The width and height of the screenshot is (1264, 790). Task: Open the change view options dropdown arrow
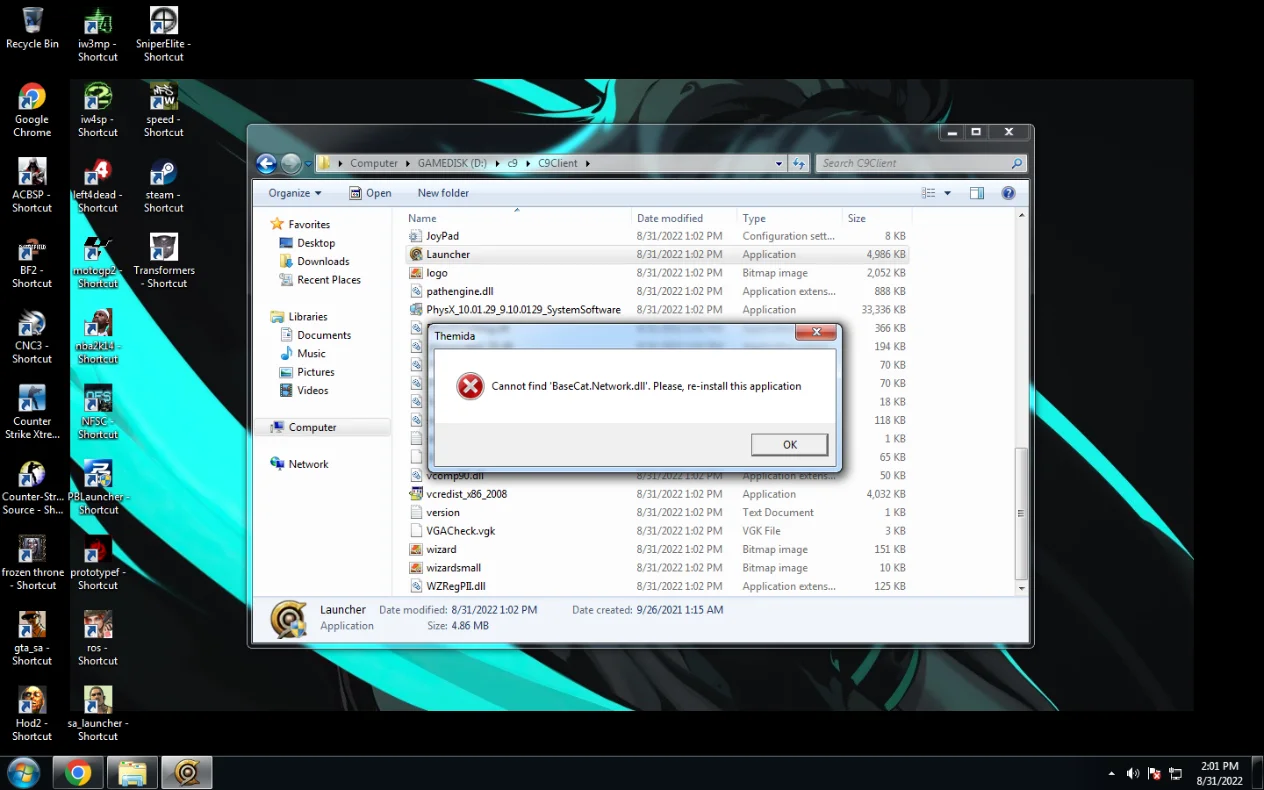click(947, 193)
